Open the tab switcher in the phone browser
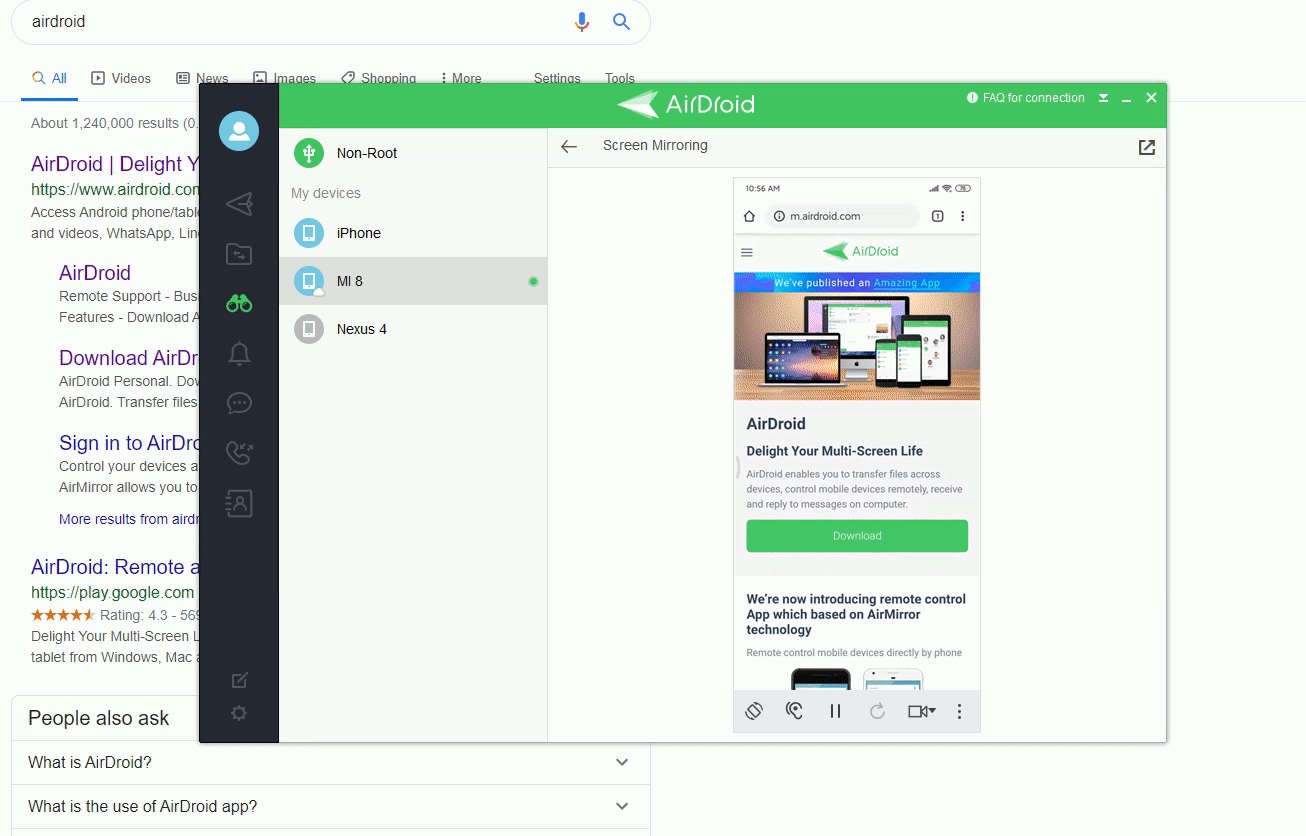This screenshot has width=1306, height=836. pyautogui.click(x=938, y=216)
